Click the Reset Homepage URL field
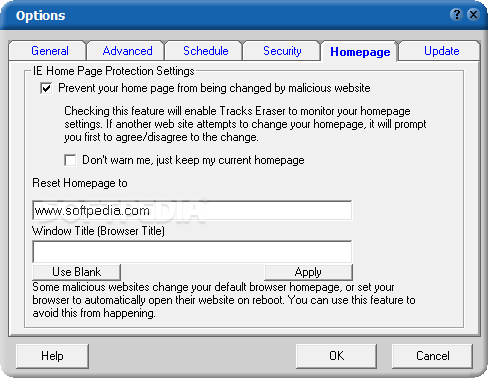This screenshot has height=378, width=488. click(192, 210)
